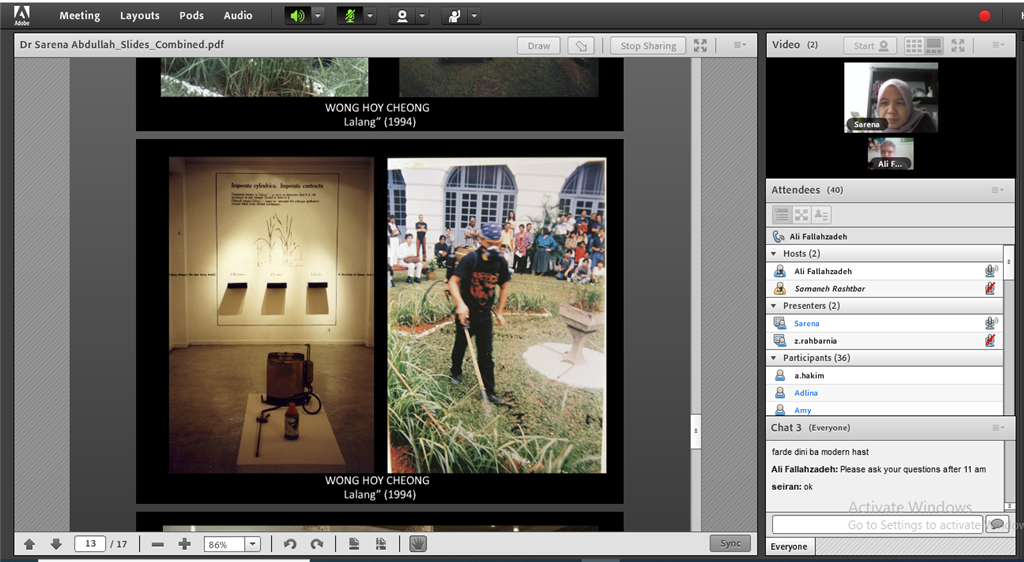Click Stop Sharing button
Image resolution: width=1024 pixels, height=562 pixels.
coord(648,46)
